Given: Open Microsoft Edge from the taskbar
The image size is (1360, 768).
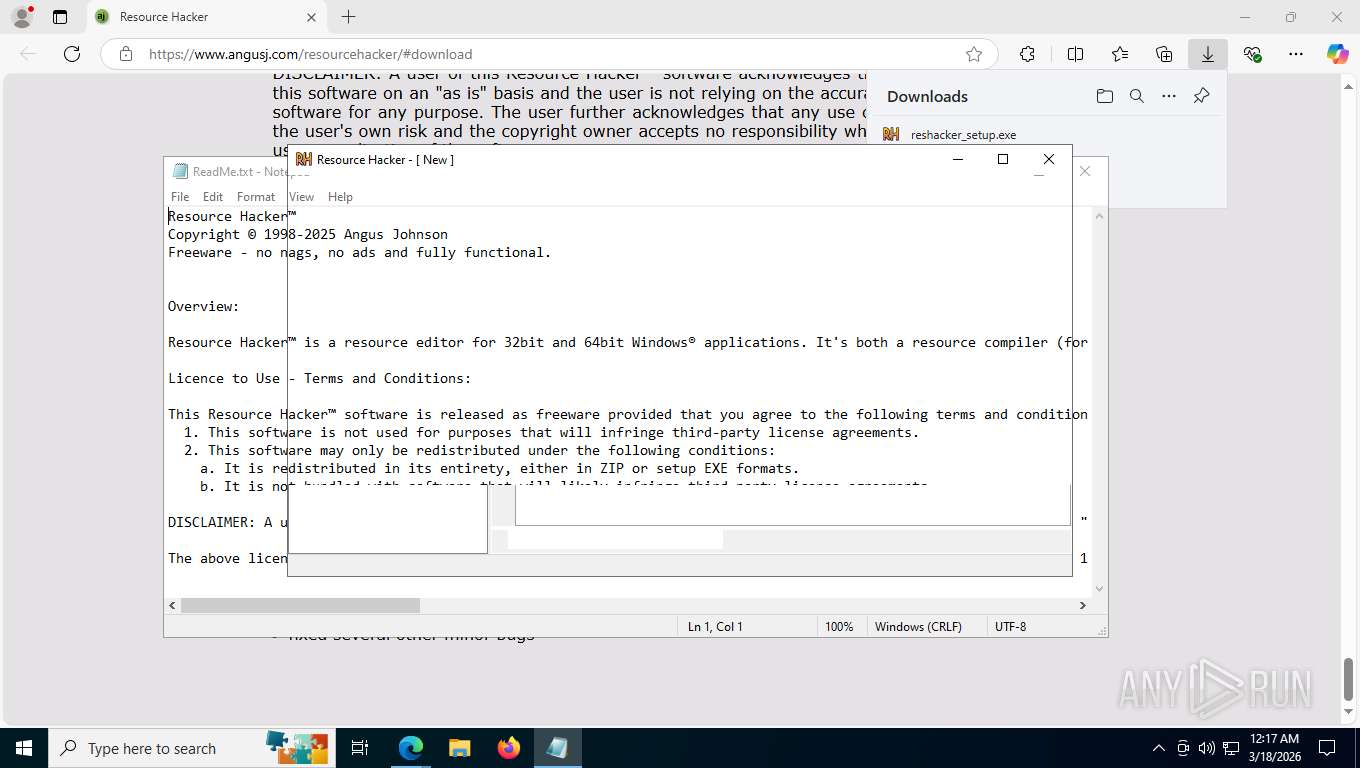Looking at the screenshot, I should 410,748.
